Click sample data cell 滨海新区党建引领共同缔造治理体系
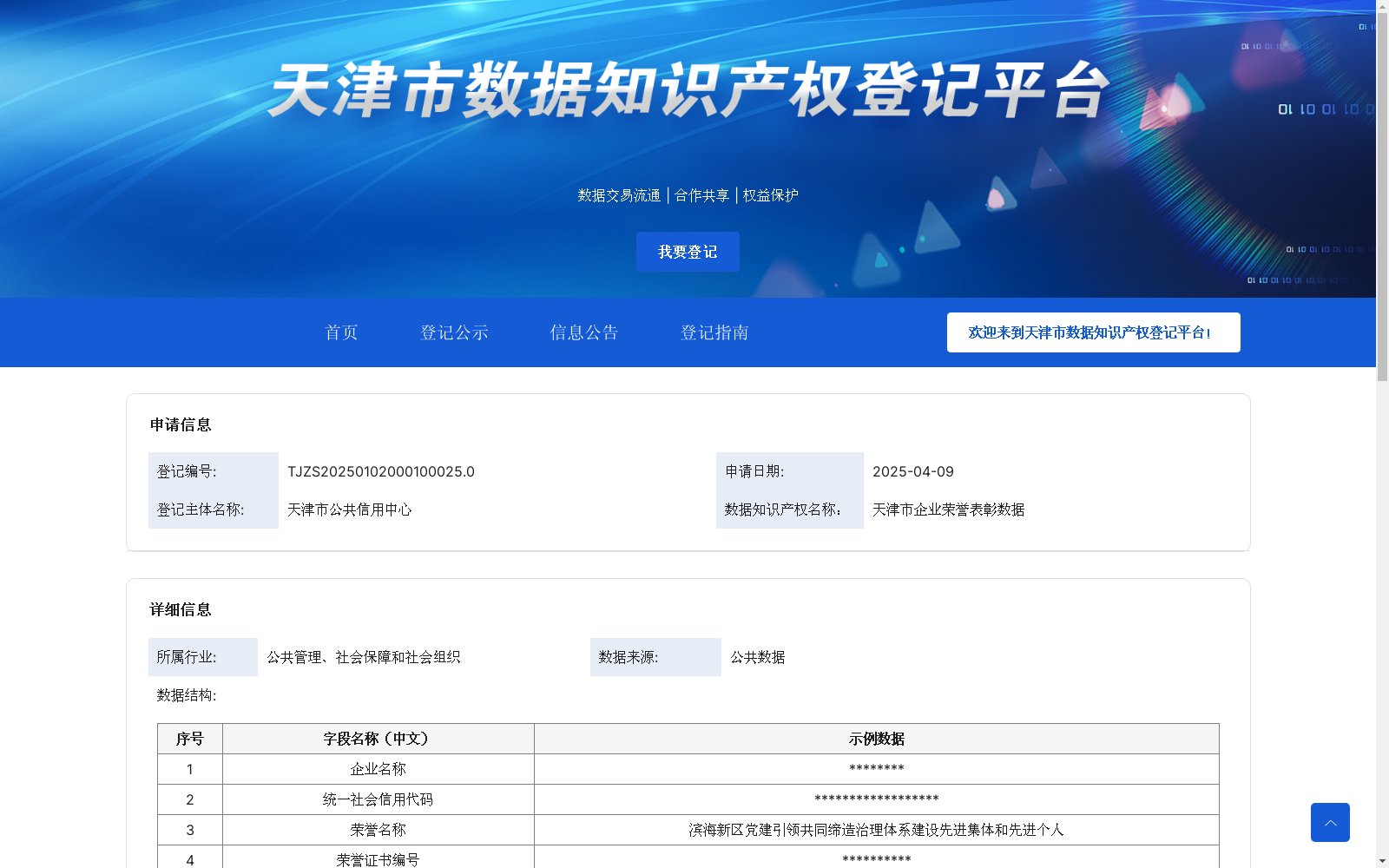 pyautogui.click(x=877, y=830)
